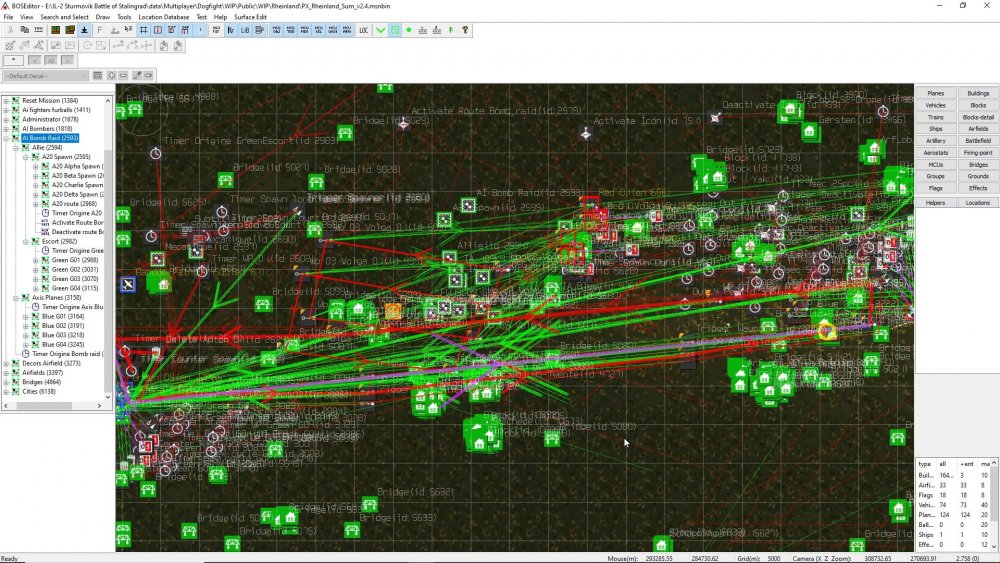Viewport: 1000px width, 563px height.
Task: Click the green dot toolbar icon
Action: click(409, 30)
